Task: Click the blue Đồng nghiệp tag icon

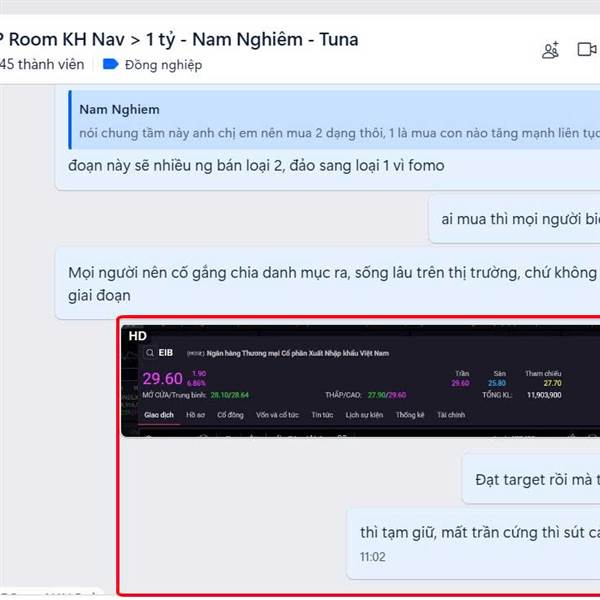Action: tap(111, 64)
